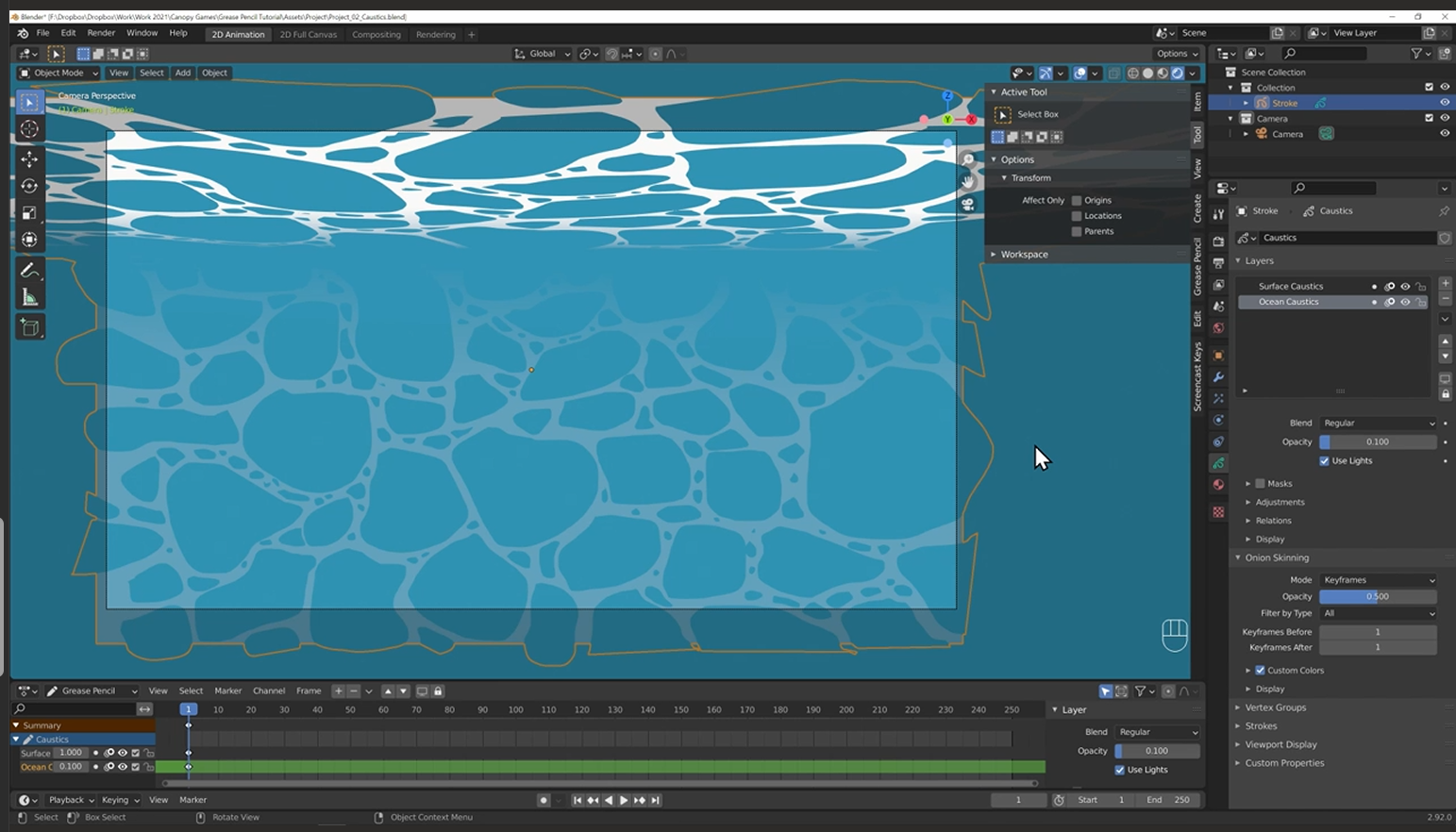Open the Blend mode dropdown
The image size is (1456, 832).
click(1378, 423)
